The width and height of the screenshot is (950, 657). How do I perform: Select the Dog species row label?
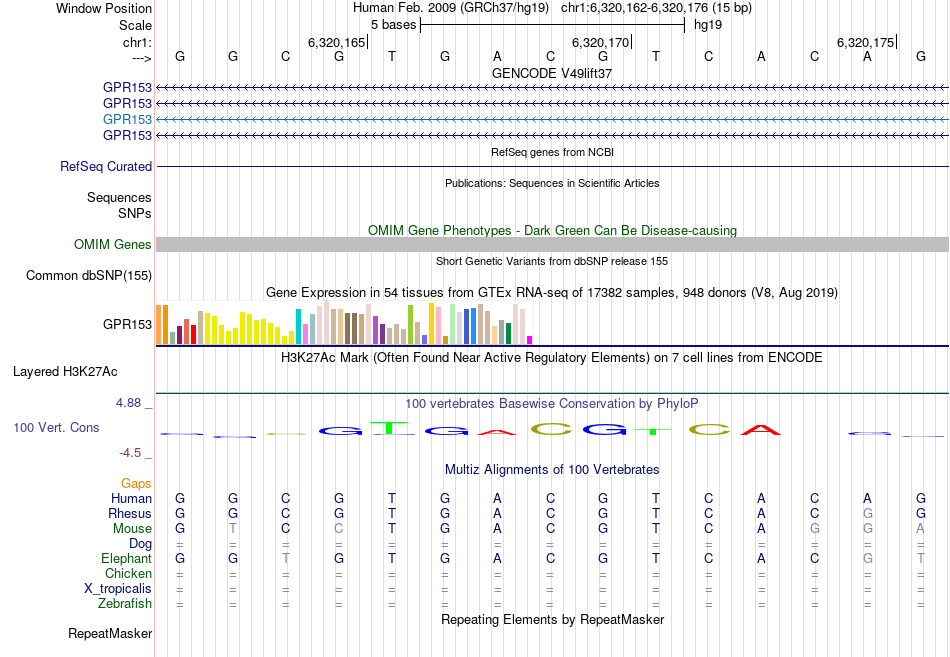click(140, 544)
